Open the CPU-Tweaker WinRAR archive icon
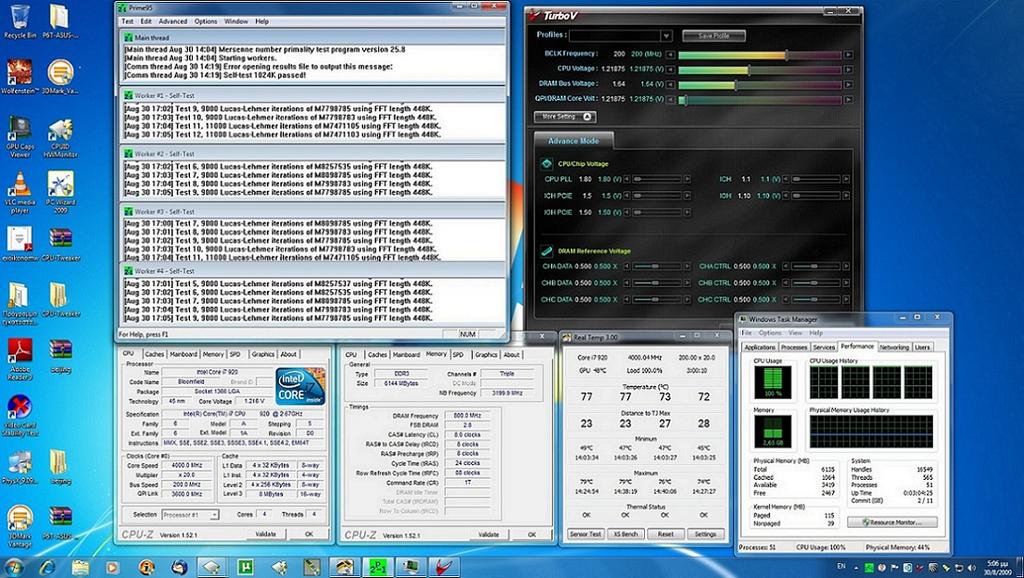This screenshot has width=1024, height=578. [x=60, y=244]
